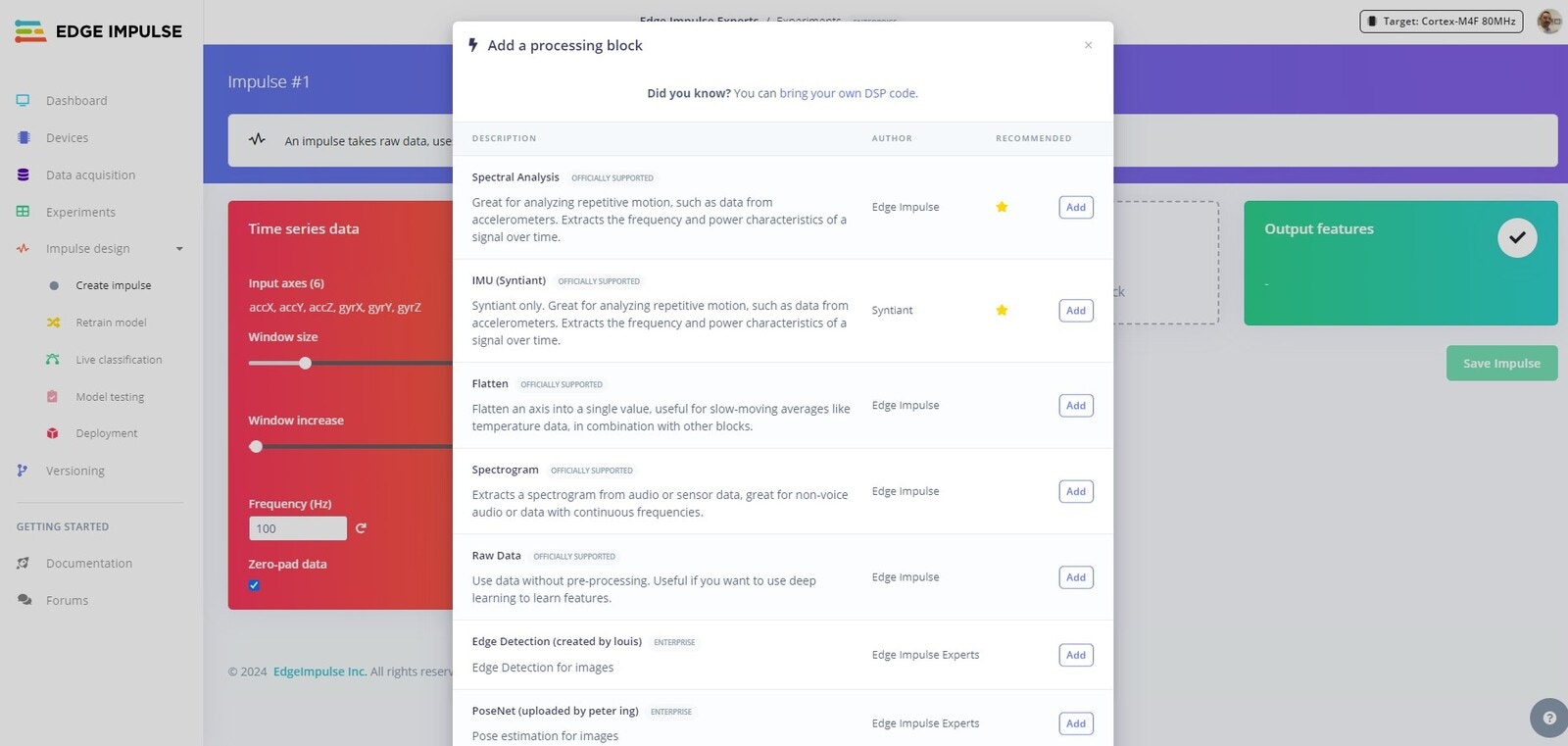
Task: Click the Output features checkmark circle
Action: [1517, 237]
